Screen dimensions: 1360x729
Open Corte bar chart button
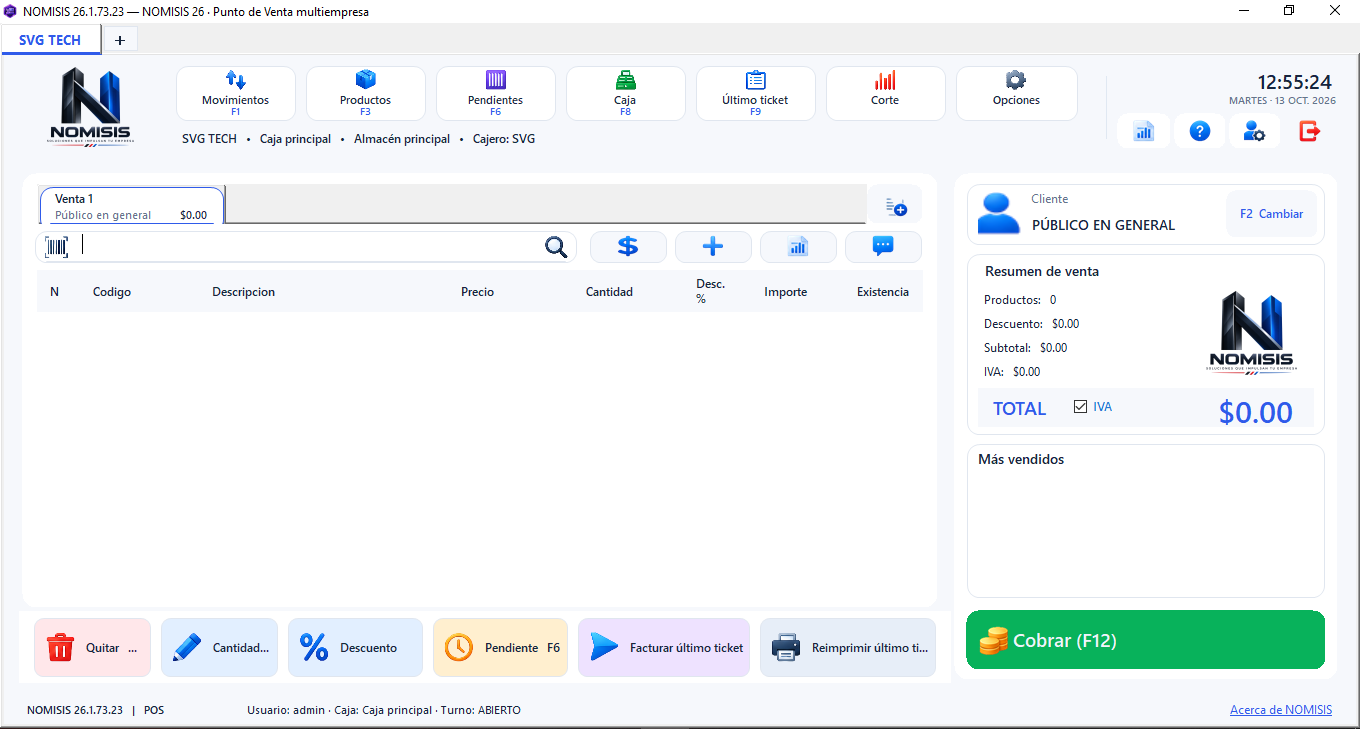(886, 93)
